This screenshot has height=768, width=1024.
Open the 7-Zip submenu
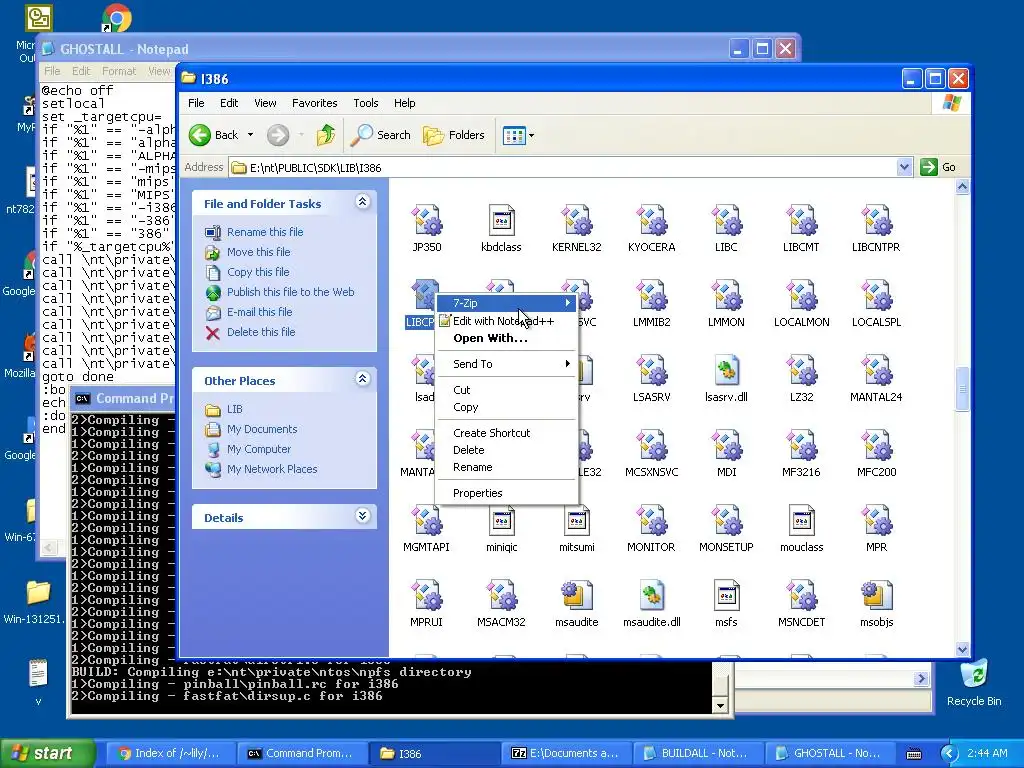(x=507, y=303)
